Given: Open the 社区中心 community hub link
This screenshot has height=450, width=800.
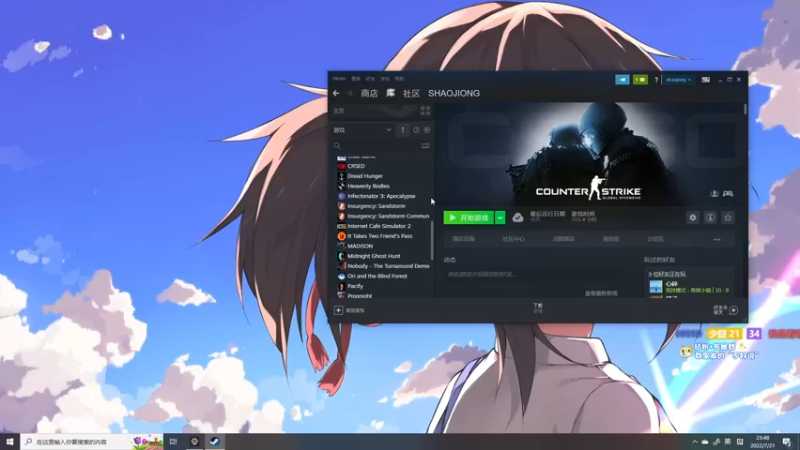Looking at the screenshot, I should point(513,239).
